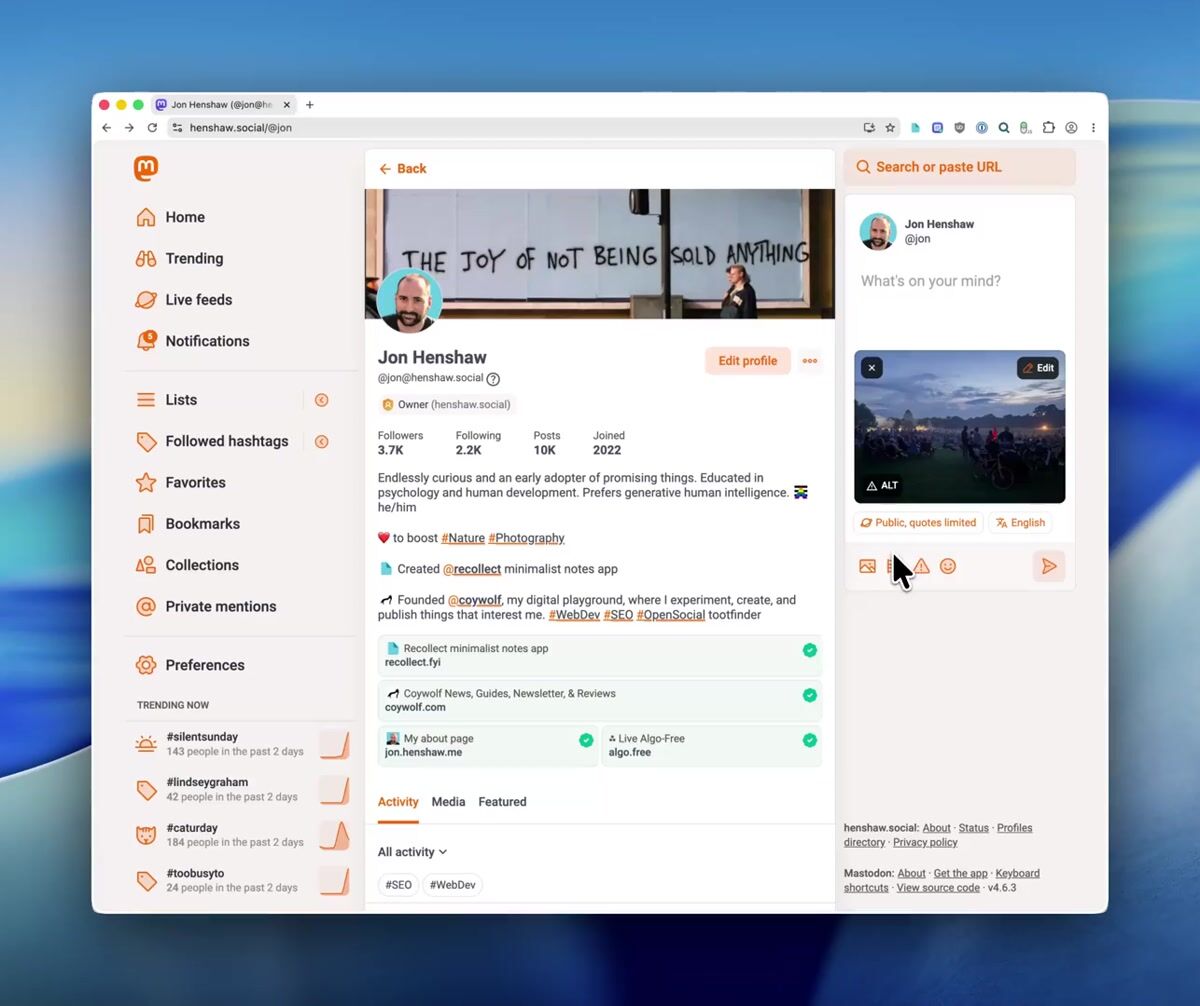View the Followers 3.7K count
This screenshot has height=1006, width=1200.
pyautogui.click(x=400, y=443)
